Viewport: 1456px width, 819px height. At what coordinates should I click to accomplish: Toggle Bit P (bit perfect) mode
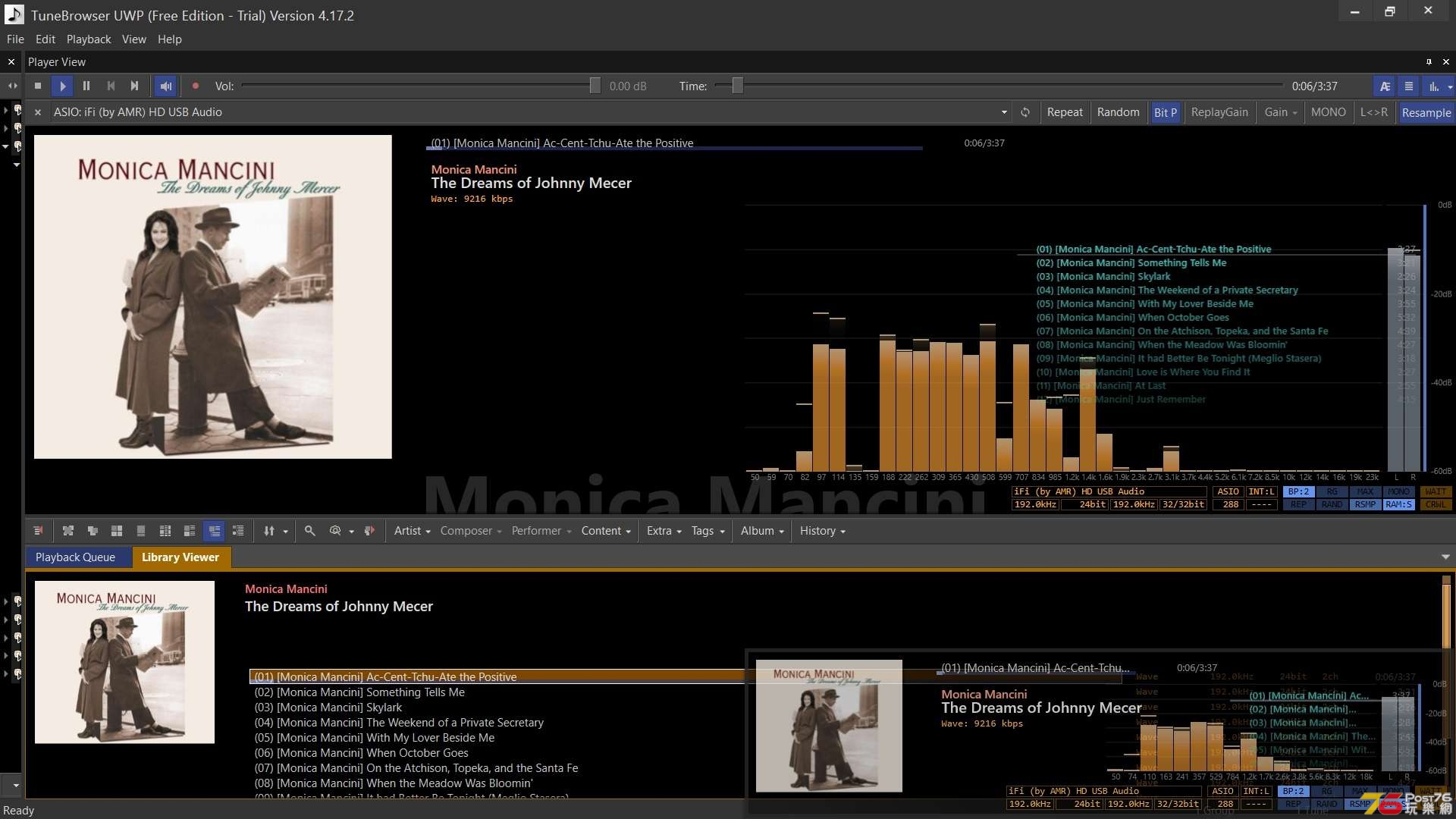point(1166,112)
